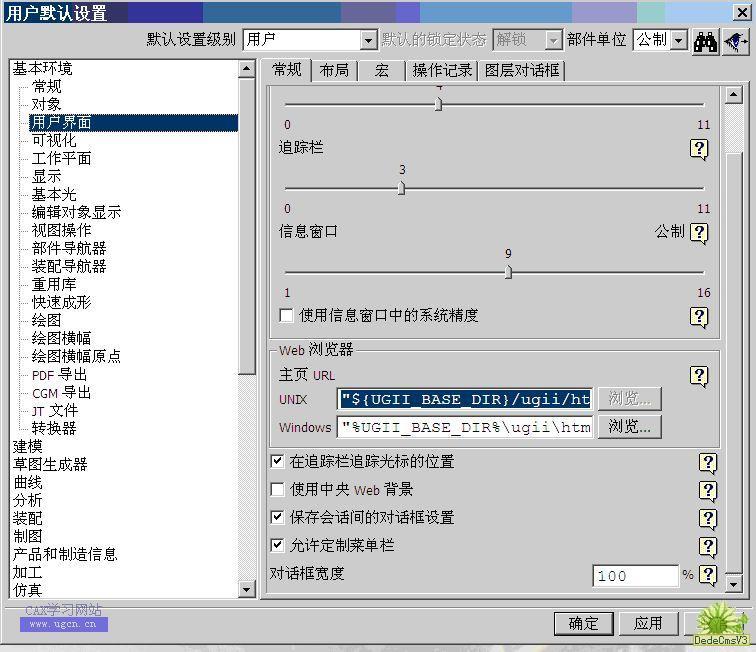
Task: Switch to the 布局 tab
Action: click(x=335, y=70)
